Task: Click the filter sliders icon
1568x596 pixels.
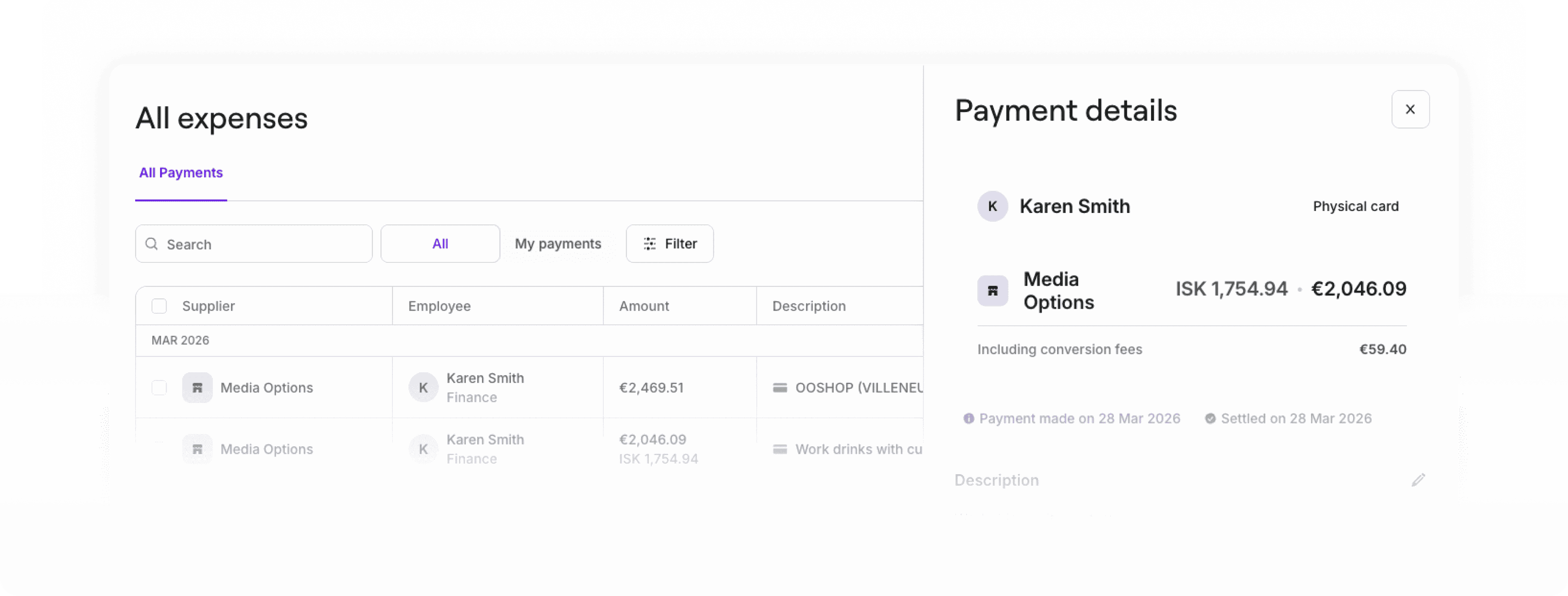Action: click(x=650, y=244)
